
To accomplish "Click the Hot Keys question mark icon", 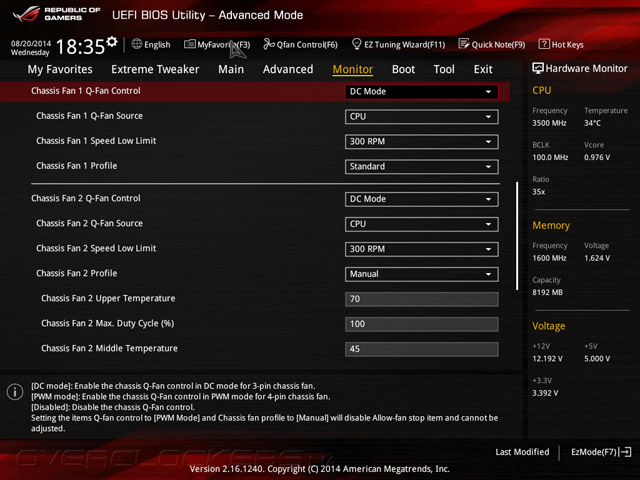I will click(544, 44).
